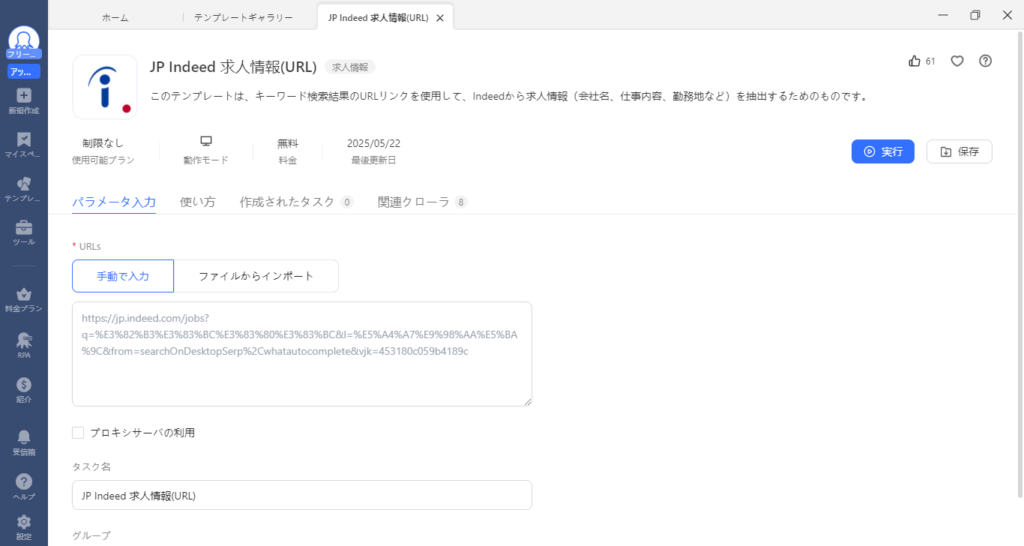Open マイスペース from the sidebar
Image resolution: width=1024 pixels, height=546 pixels.
pos(24,140)
